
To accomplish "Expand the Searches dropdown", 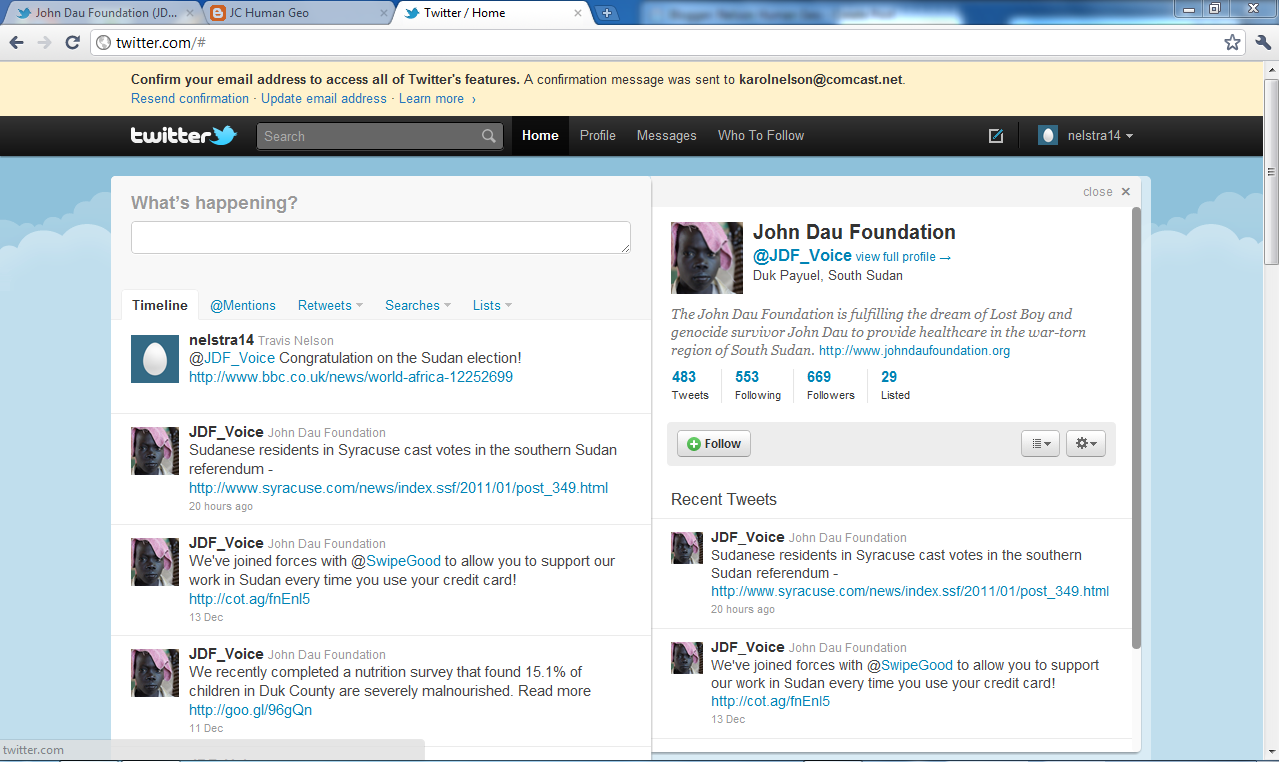I will coord(418,305).
